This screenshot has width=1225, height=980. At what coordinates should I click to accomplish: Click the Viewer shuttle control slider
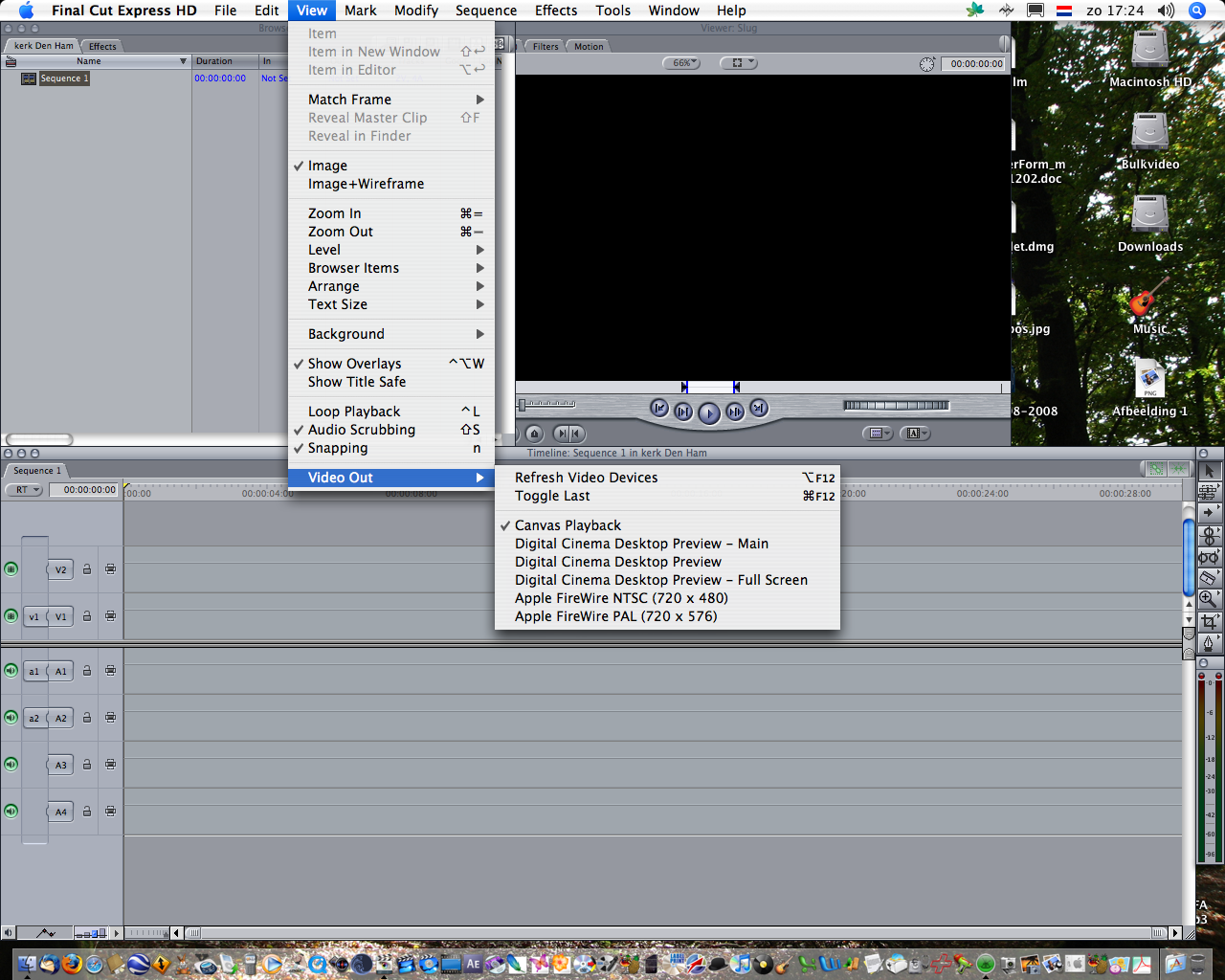point(547,404)
